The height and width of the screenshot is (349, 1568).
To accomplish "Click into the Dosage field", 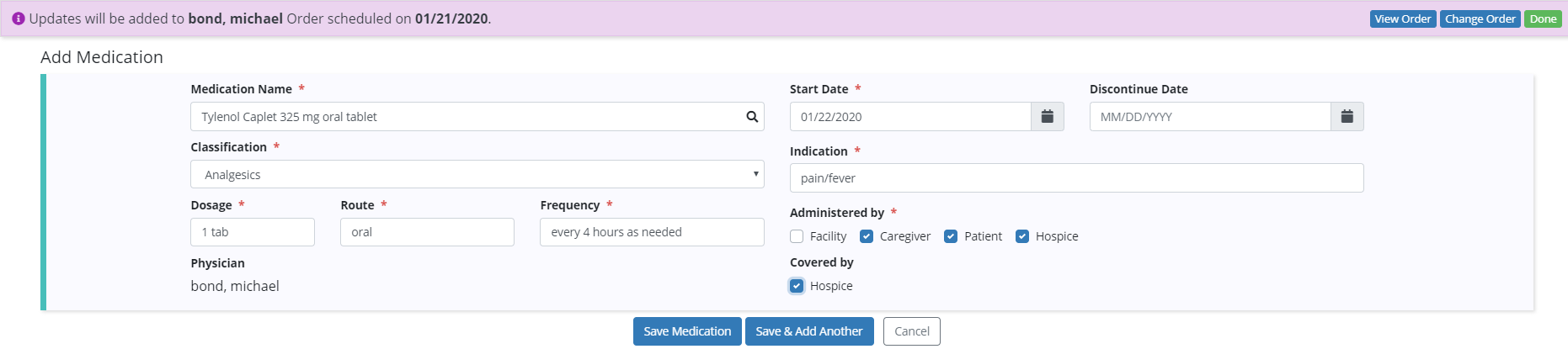I will point(253,232).
